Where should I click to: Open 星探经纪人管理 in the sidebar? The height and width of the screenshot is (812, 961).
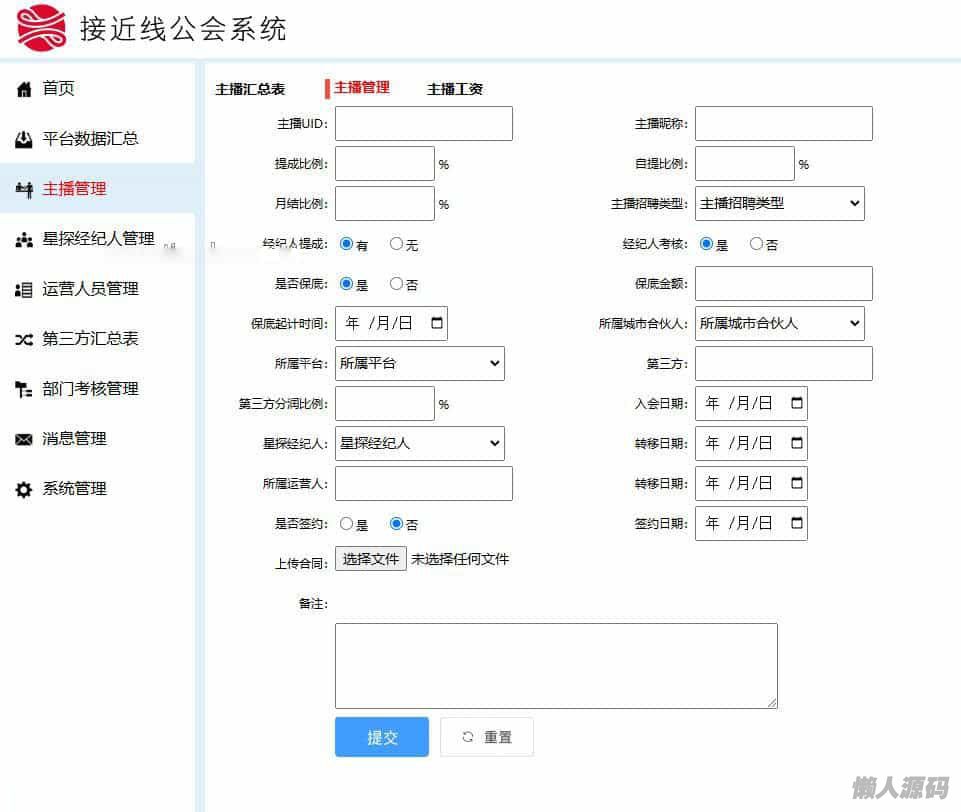click(x=97, y=239)
